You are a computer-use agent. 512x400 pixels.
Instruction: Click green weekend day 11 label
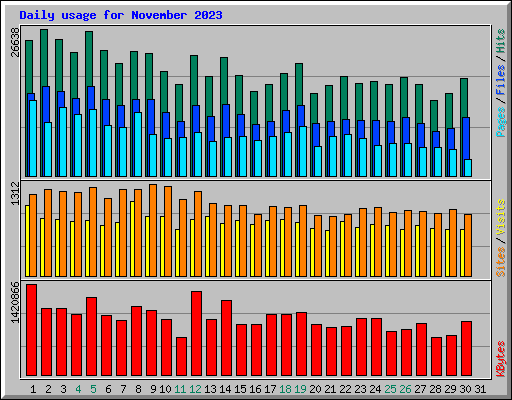pos(180,389)
